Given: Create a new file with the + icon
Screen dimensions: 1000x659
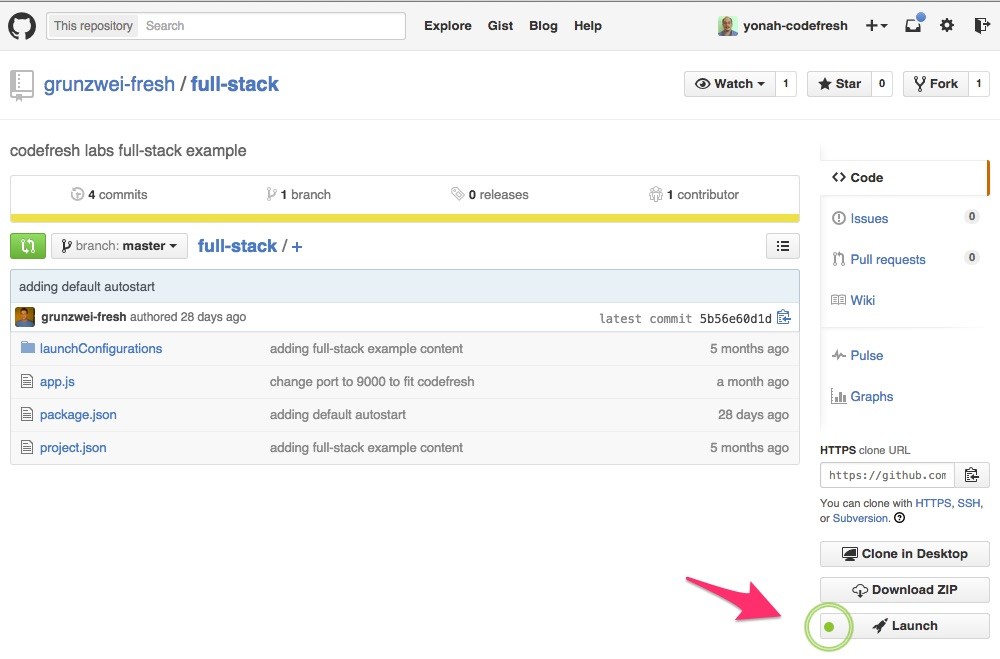Looking at the screenshot, I should (295, 245).
